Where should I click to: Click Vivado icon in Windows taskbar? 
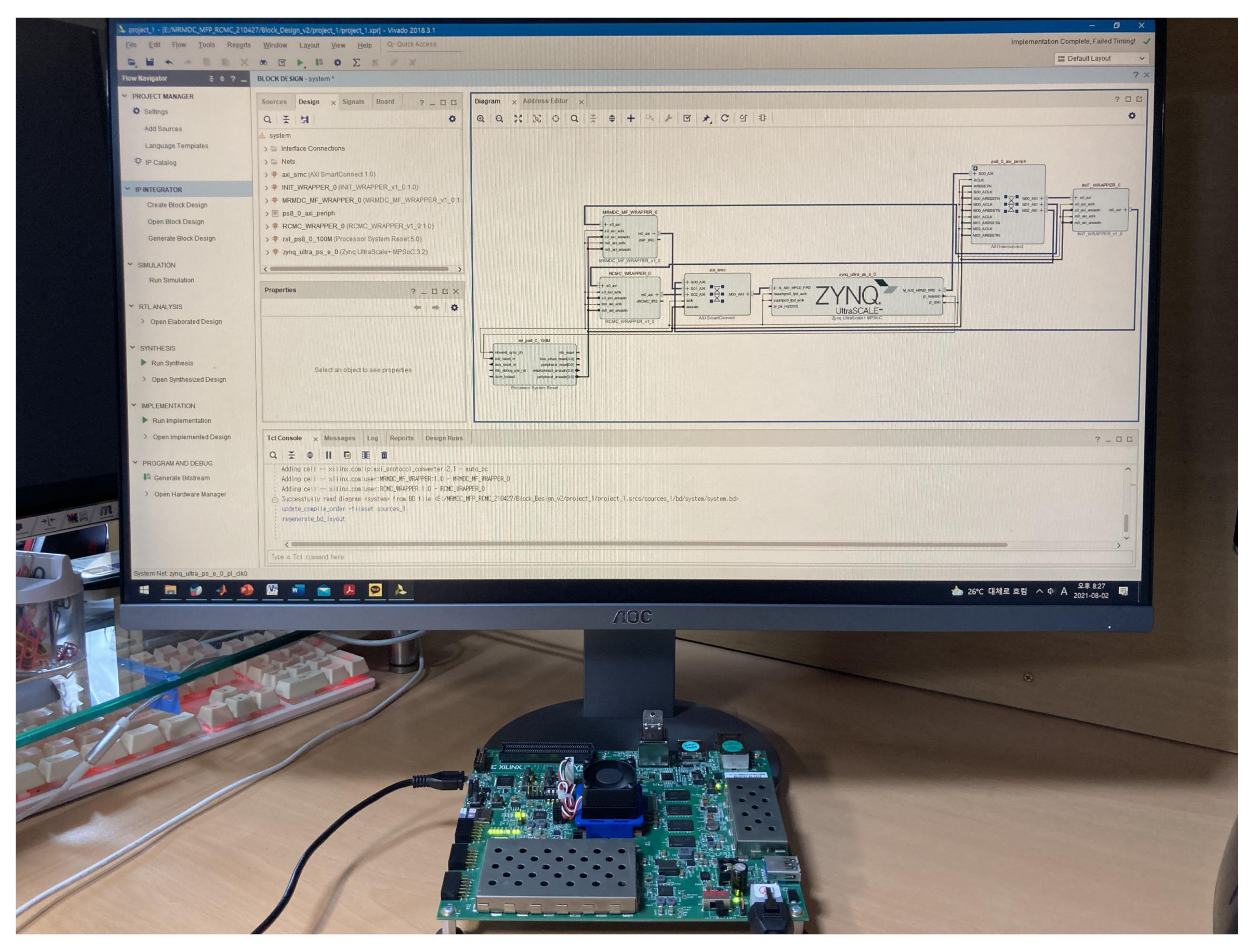click(x=401, y=590)
